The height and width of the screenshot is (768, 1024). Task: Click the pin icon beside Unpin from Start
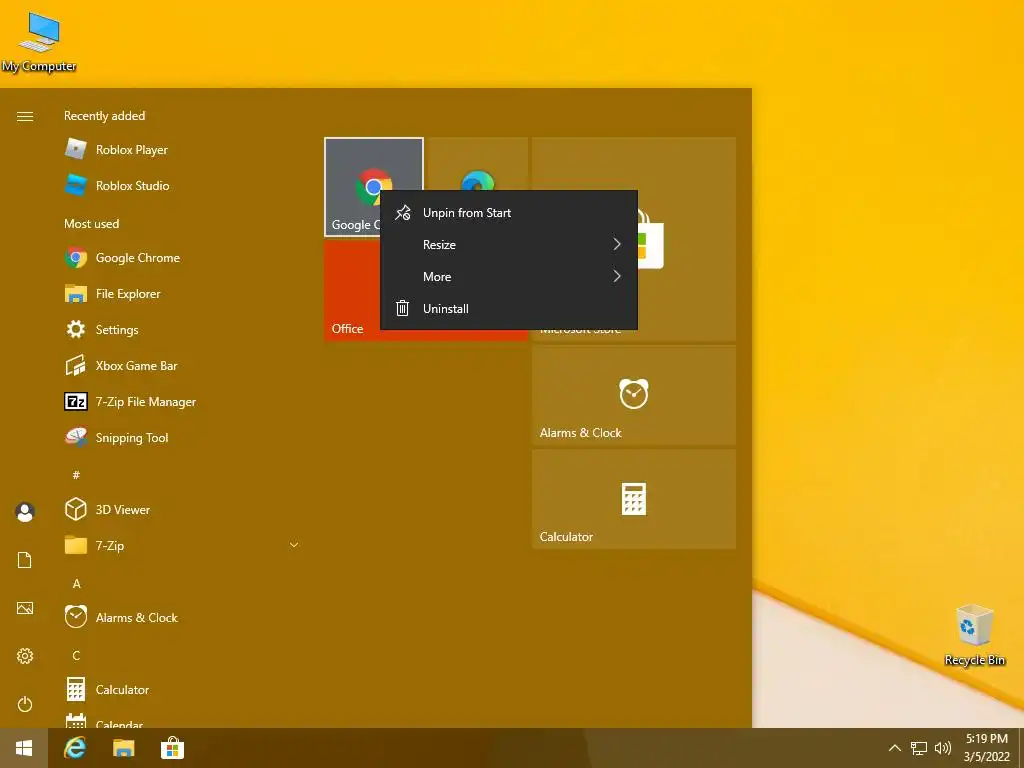(x=403, y=212)
